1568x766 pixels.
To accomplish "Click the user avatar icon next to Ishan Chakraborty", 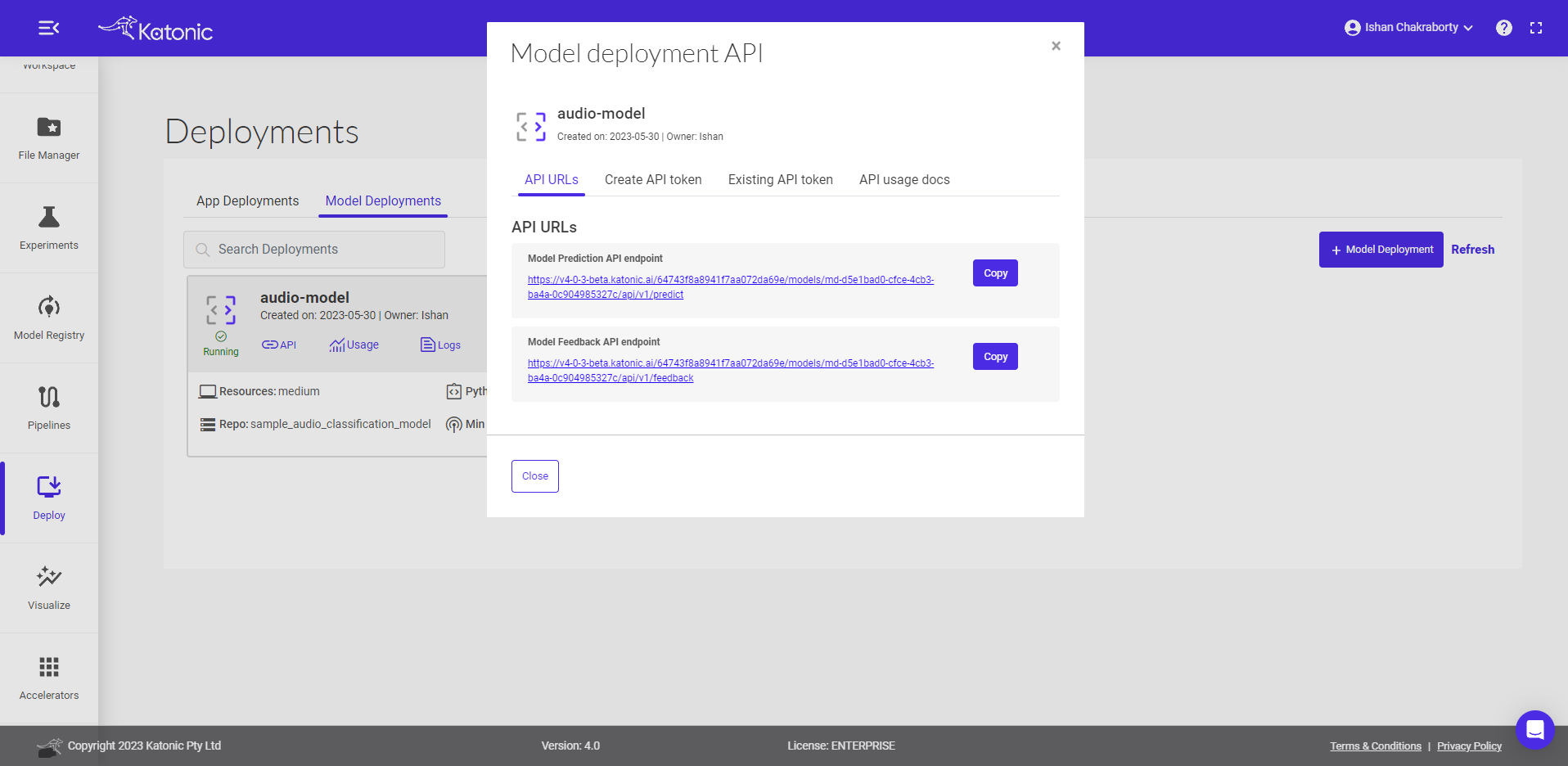I will 1352,28.
